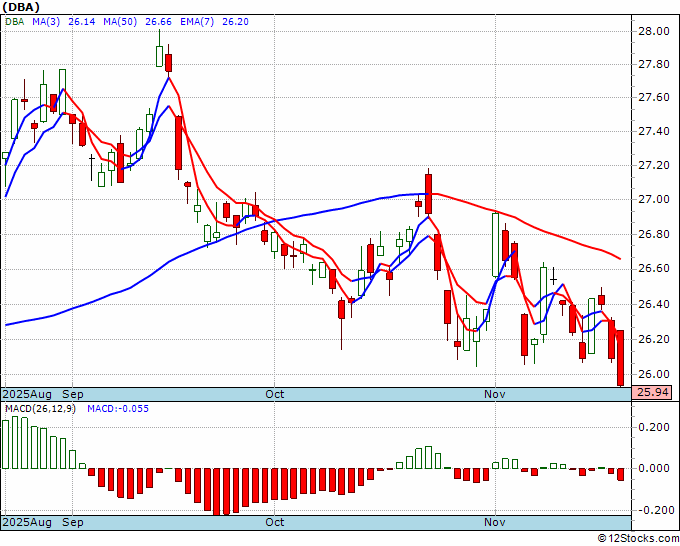Open the 12Stocks.com copyright link
The image size is (680, 546).
tap(638, 539)
